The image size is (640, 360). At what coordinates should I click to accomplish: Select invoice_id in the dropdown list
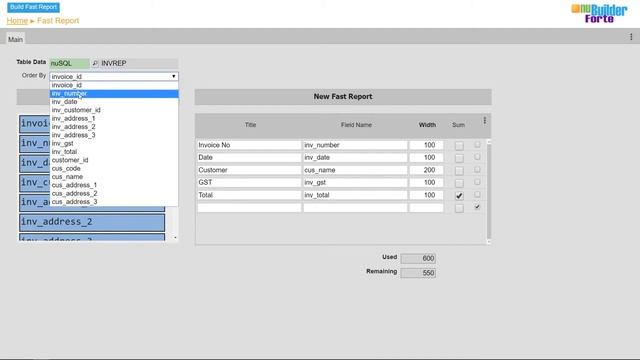pyautogui.click(x=114, y=85)
